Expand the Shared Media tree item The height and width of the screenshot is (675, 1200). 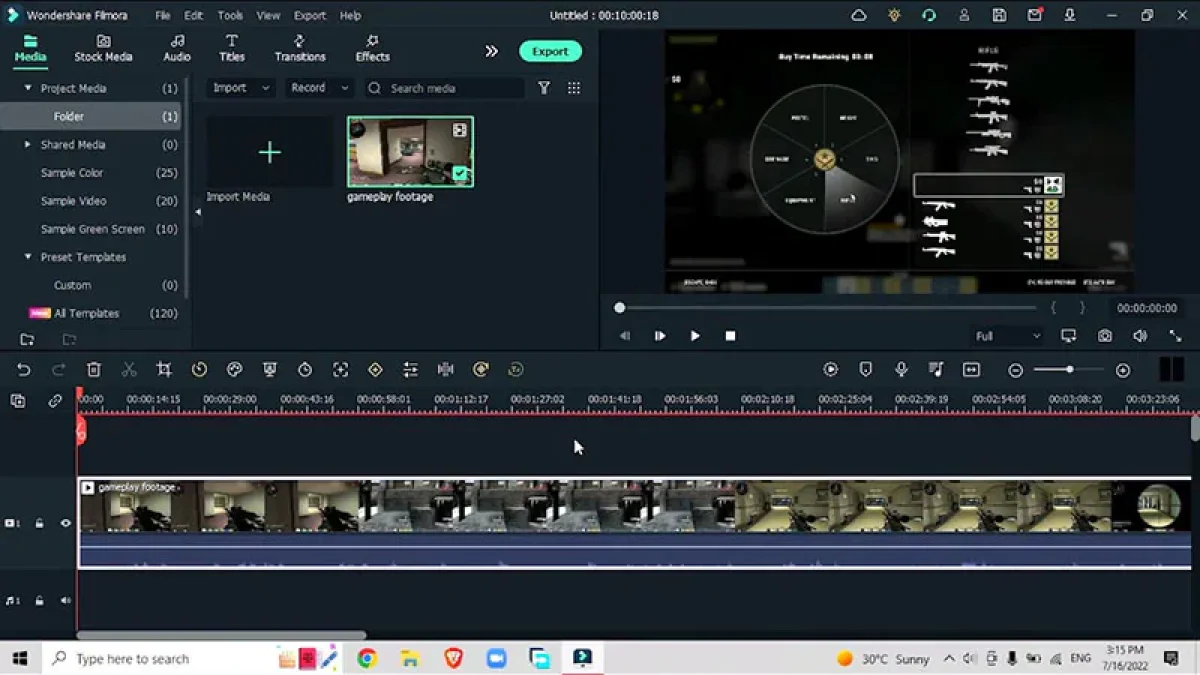28,145
